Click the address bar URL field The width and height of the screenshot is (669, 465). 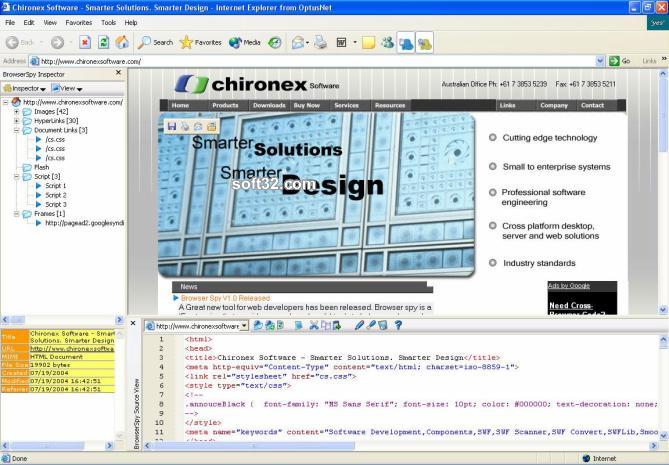click(317, 61)
